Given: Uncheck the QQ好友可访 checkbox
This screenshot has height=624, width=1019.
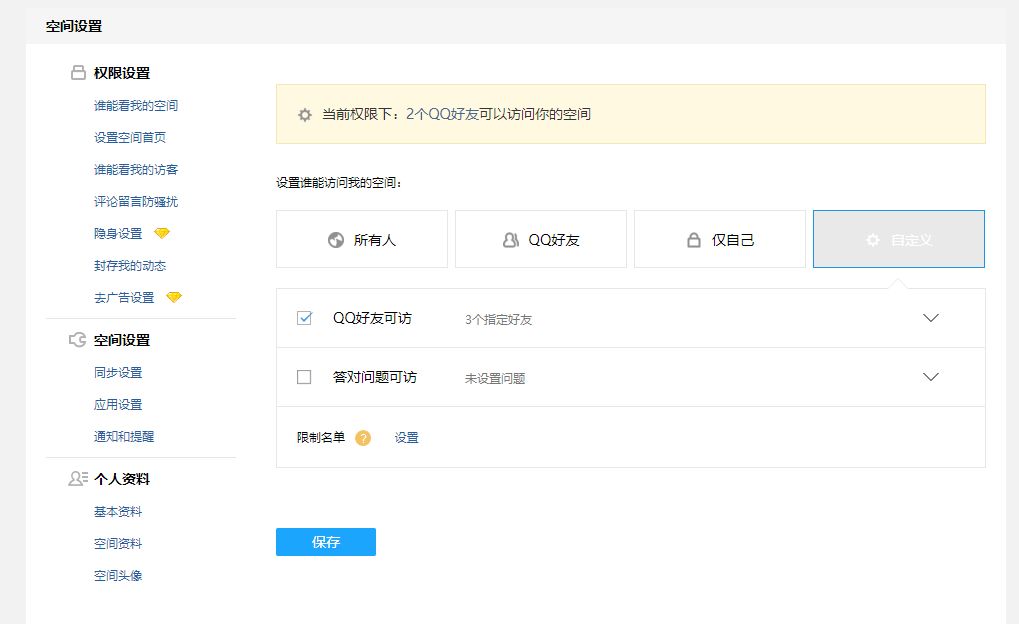Looking at the screenshot, I should (305, 319).
